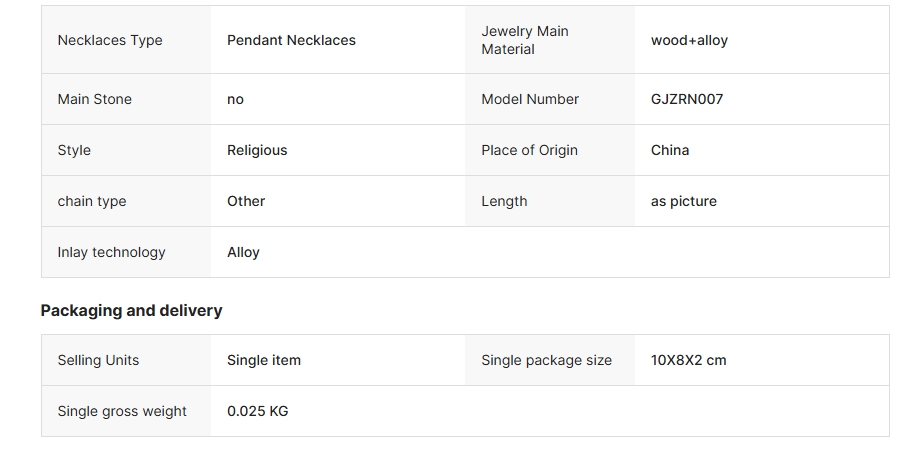Click the Style attribute label

pyautogui.click(x=74, y=150)
